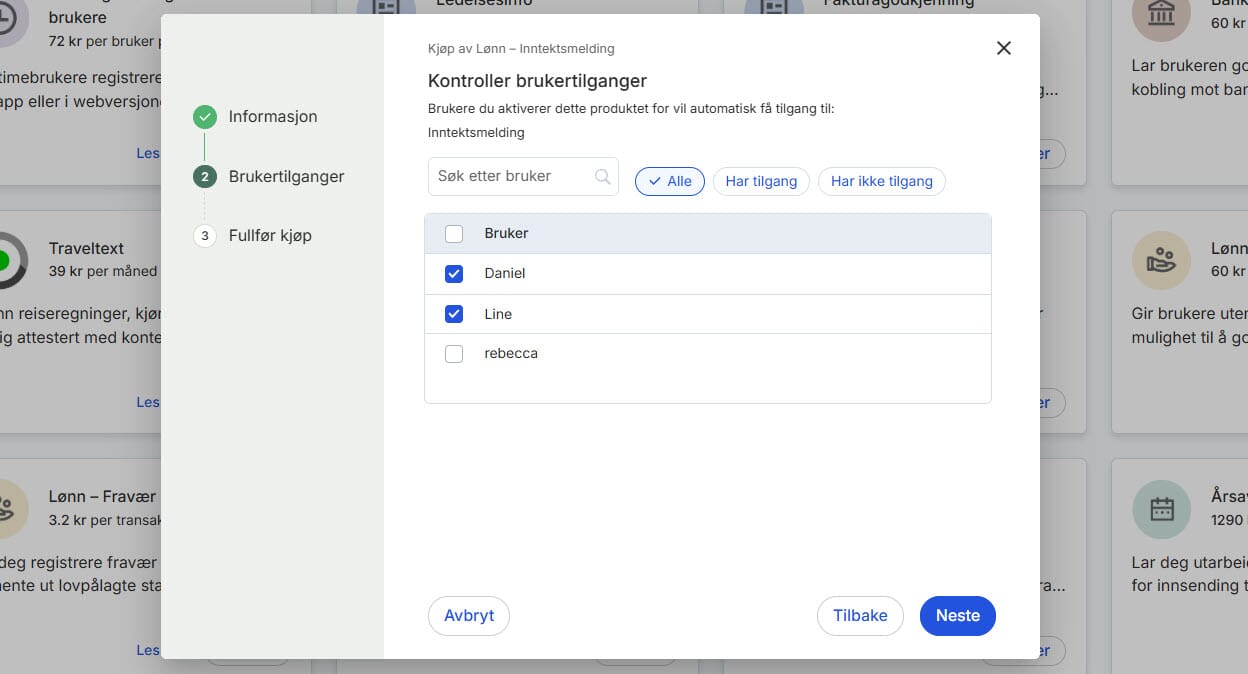Show all users with the Alle filter
The height and width of the screenshot is (674, 1248).
670,181
